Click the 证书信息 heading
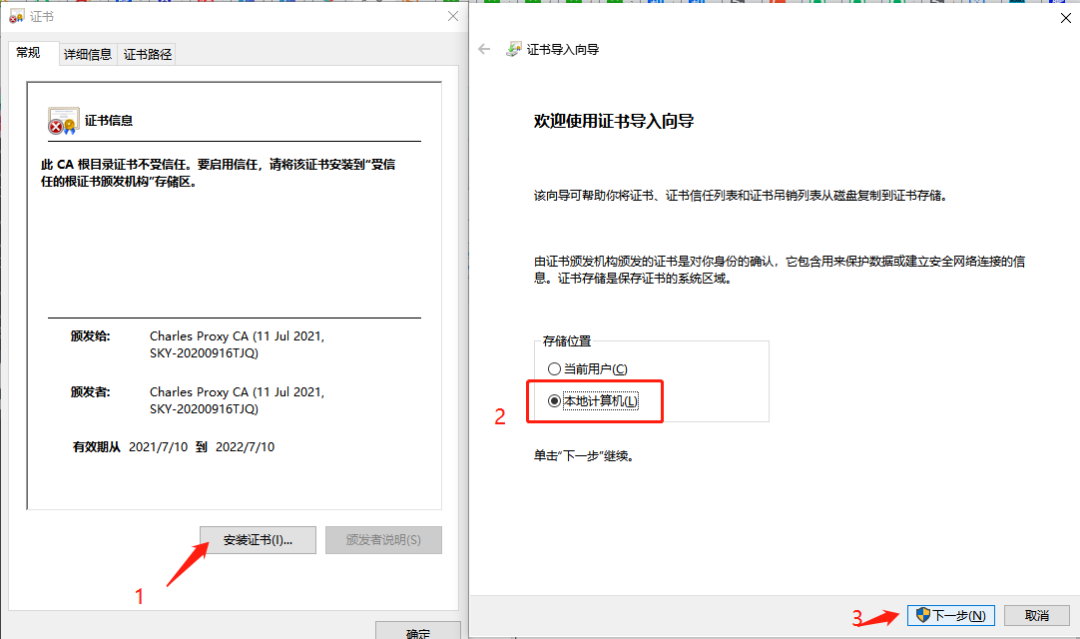The width and height of the screenshot is (1080, 639). 109,121
